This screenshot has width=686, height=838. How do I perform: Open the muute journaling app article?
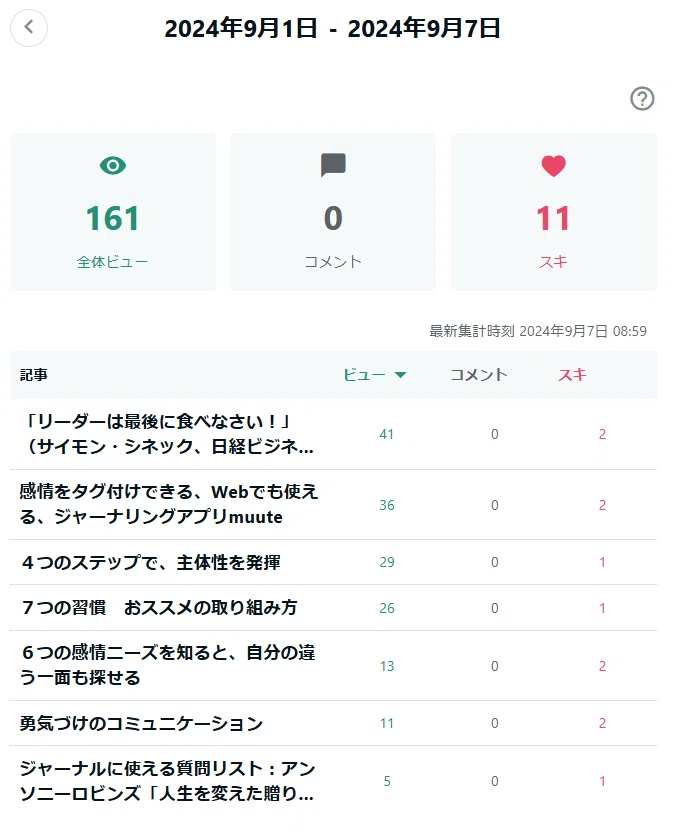coord(169,505)
